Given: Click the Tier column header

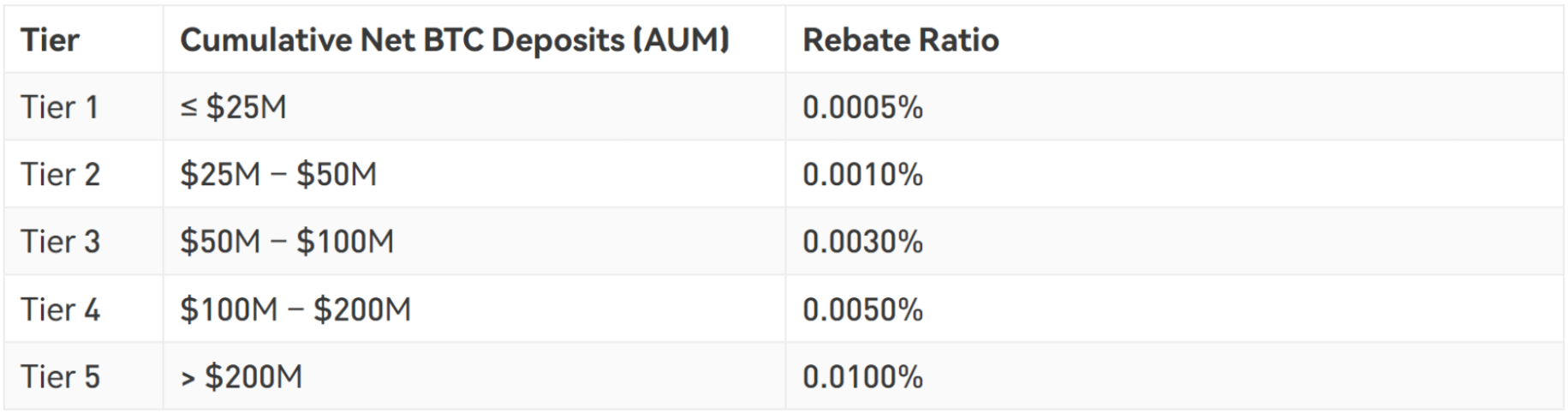Looking at the screenshot, I should (50, 40).
